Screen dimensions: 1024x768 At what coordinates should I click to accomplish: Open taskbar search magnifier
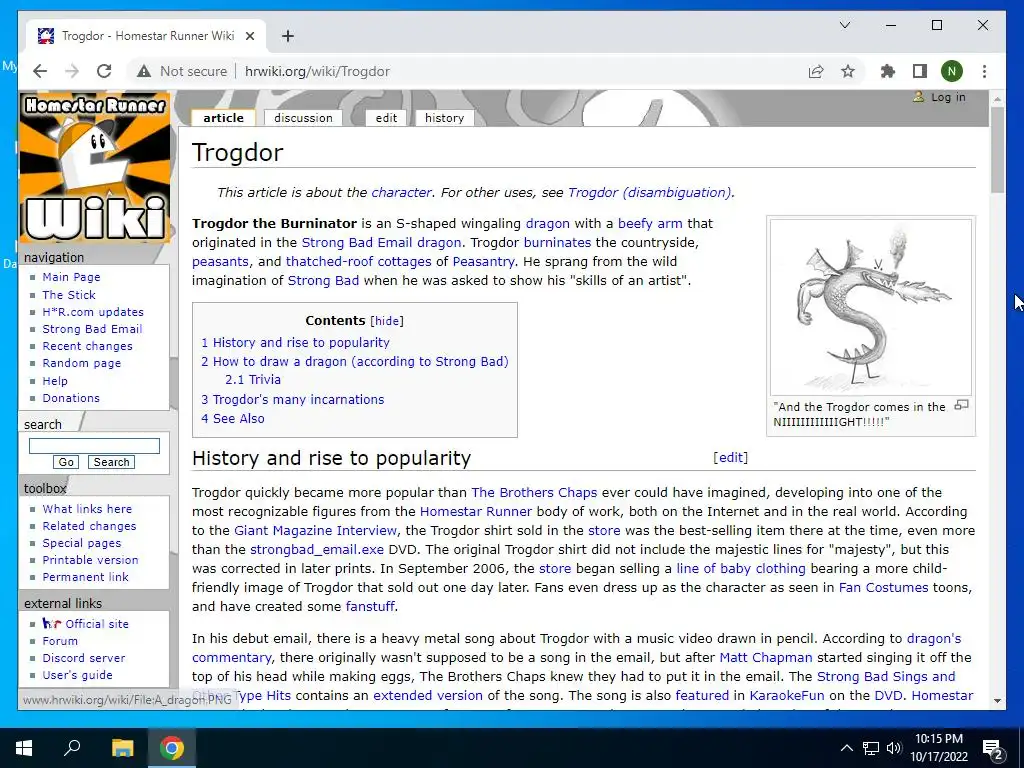[72, 748]
